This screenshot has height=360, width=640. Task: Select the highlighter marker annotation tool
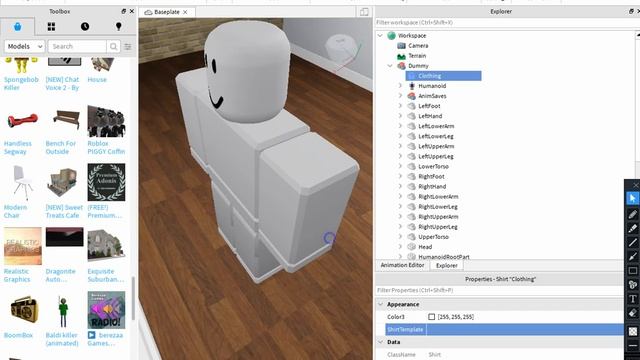point(633,229)
